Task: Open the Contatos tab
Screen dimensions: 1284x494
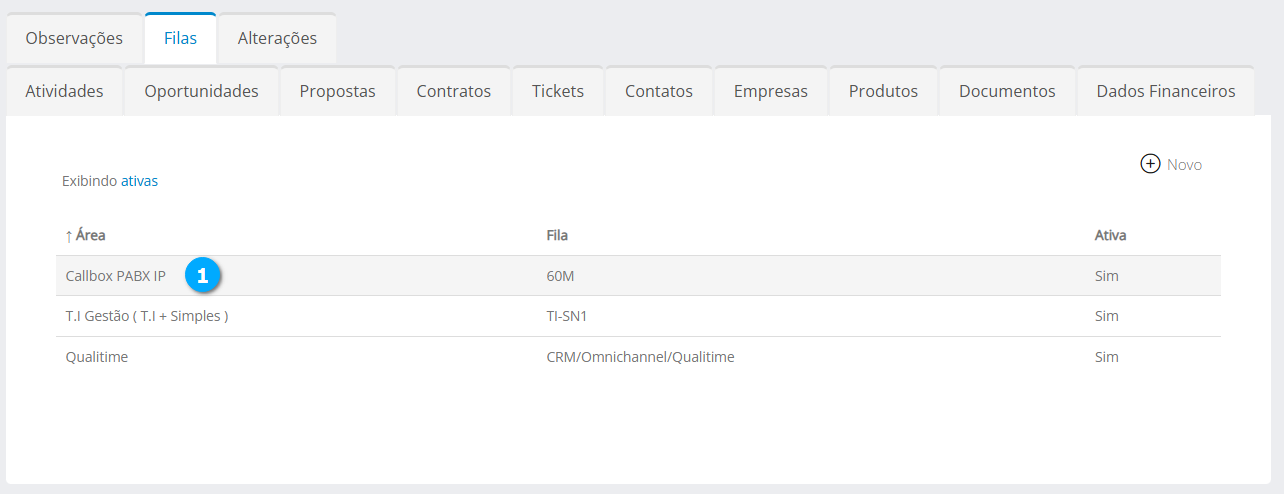Action: click(658, 91)
